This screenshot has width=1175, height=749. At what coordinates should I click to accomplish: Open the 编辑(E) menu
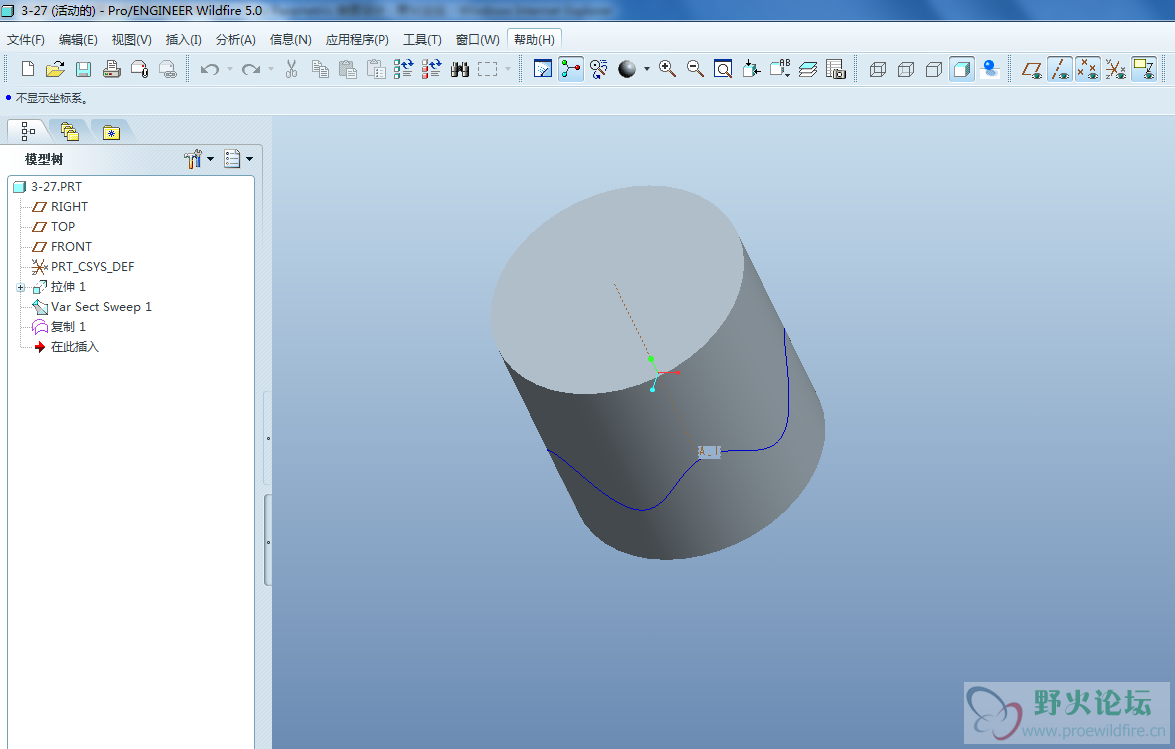tap(78, 40)
